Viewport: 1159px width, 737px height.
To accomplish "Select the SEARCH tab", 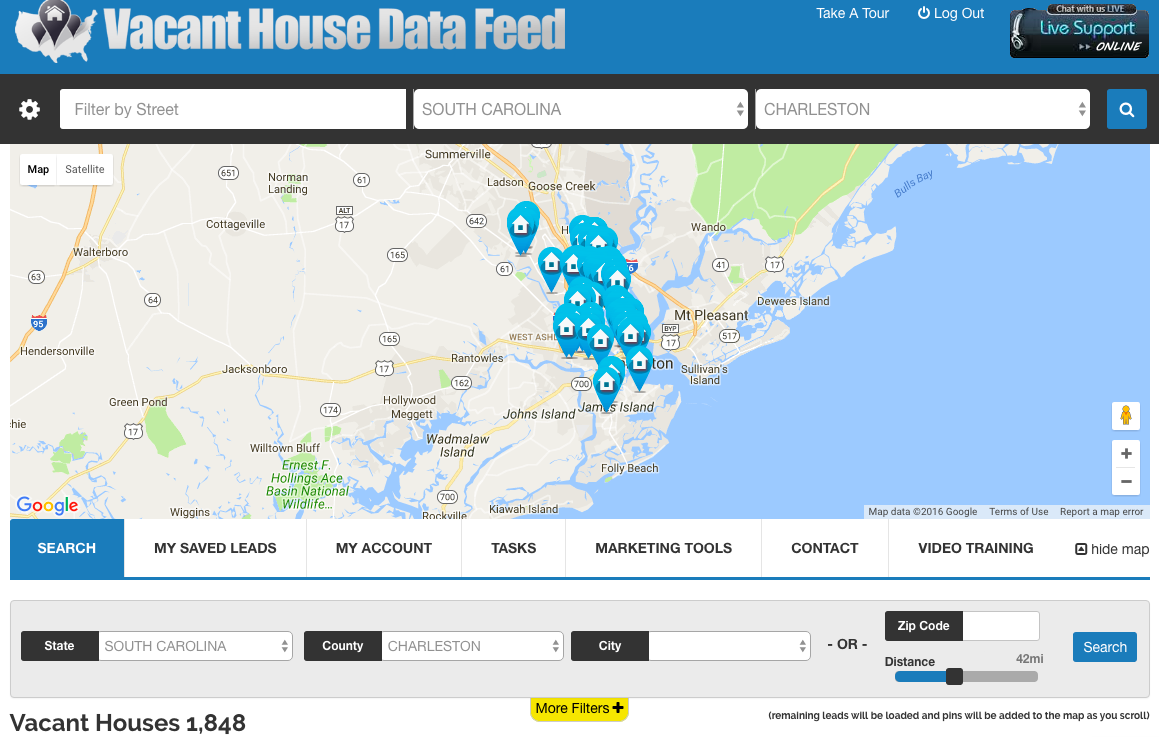I will [x=67, y=548].
